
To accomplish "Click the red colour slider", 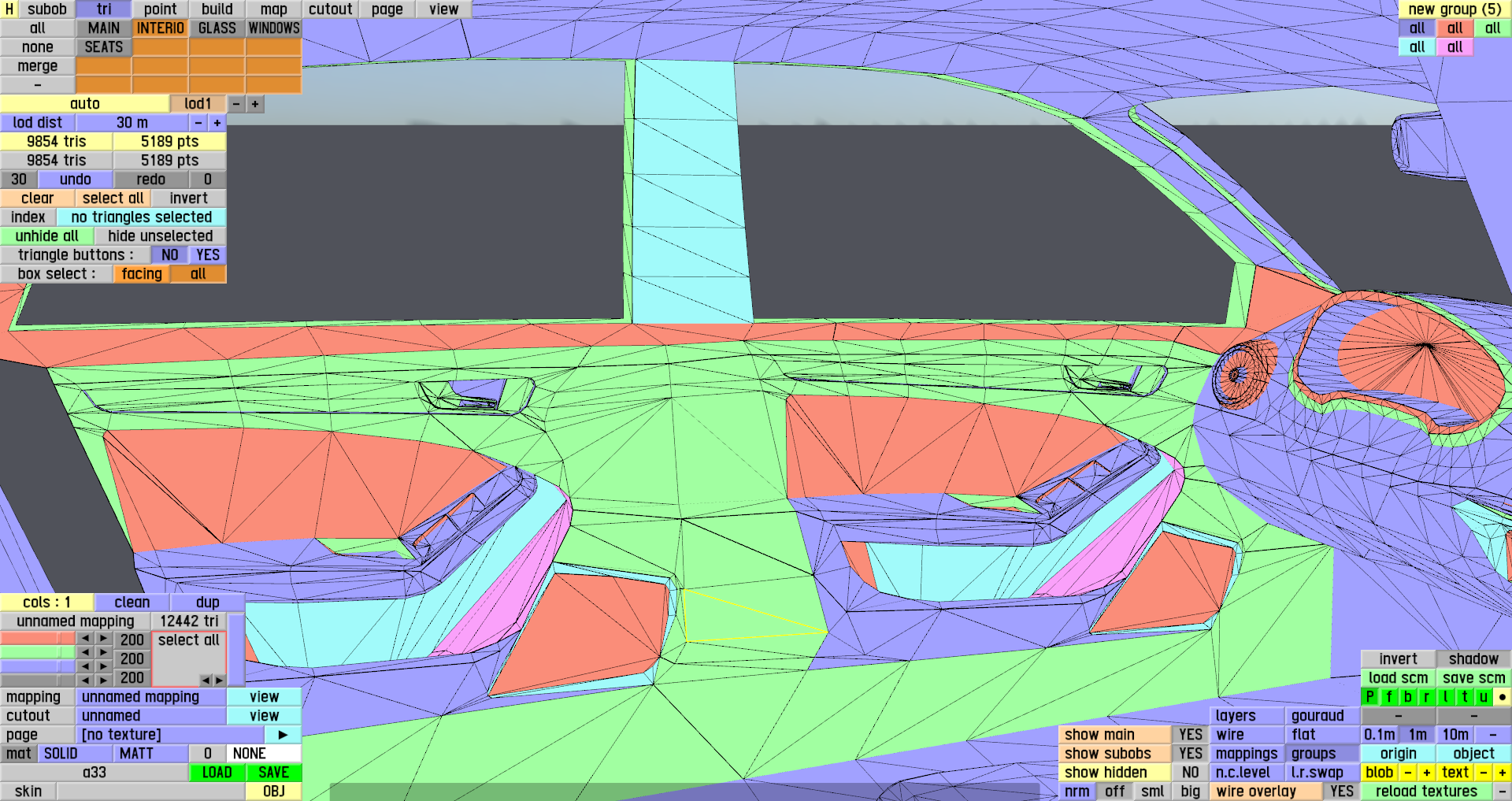I will 38,639.
